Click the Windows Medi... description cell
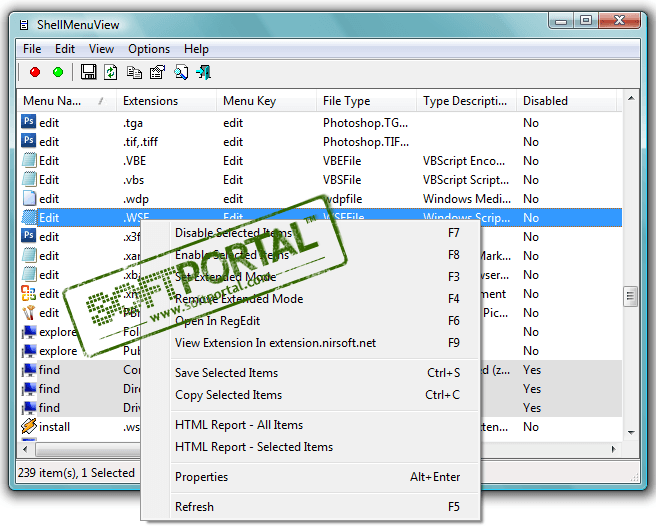Viewport: 656px width, 527px height. click(466, 199)
